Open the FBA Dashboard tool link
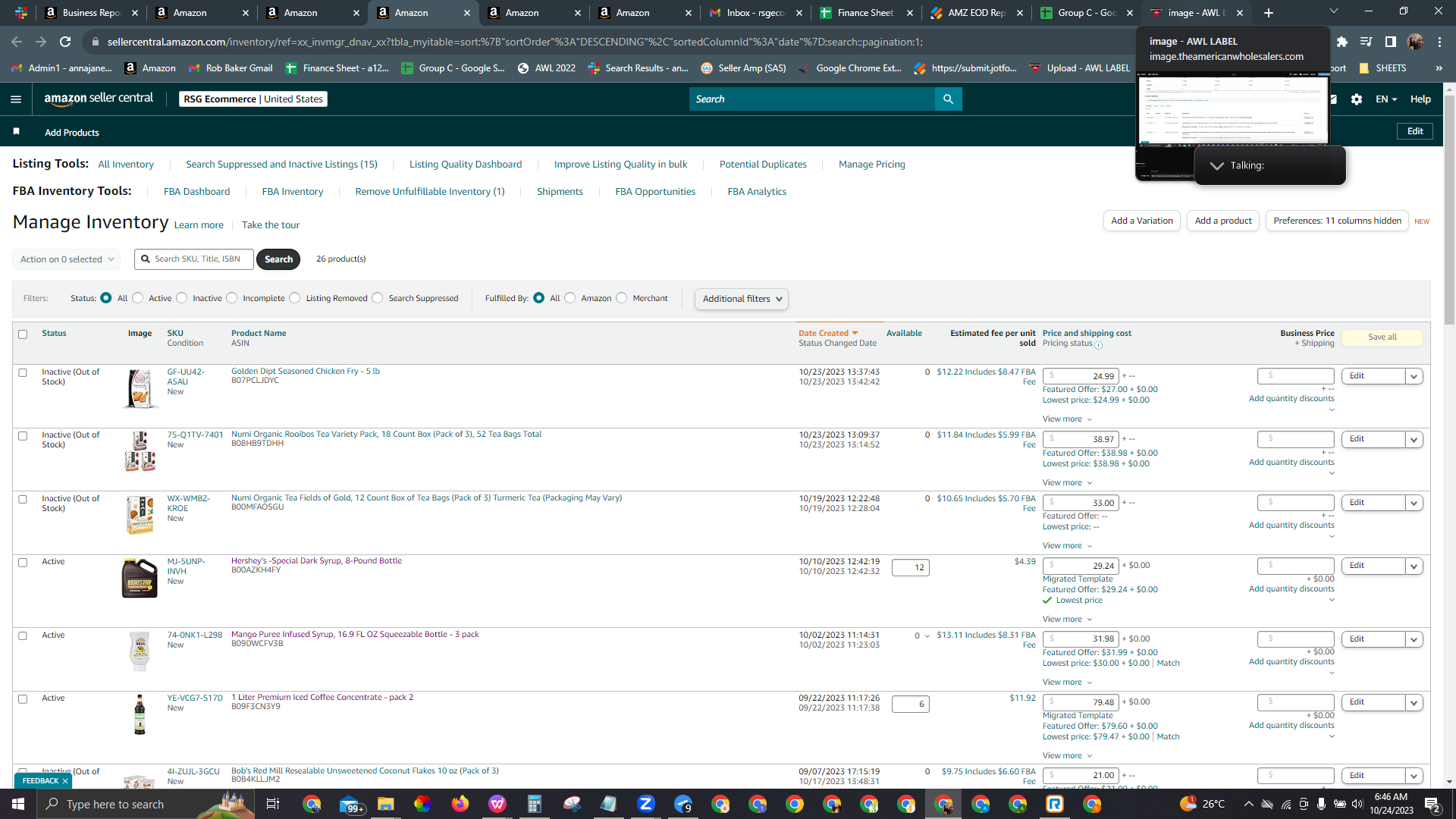This screenshot has height=819, width=1456. click(x=196, y=192)
